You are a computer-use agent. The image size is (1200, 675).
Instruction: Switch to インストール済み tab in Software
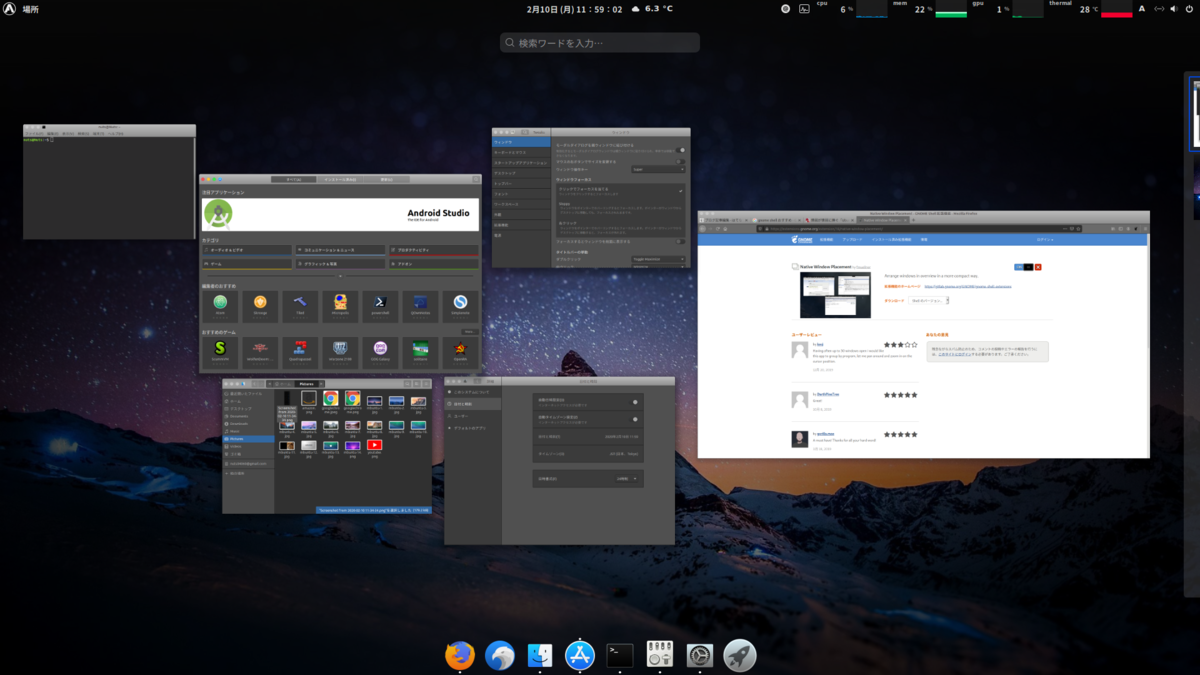click(x=340, y=179)
